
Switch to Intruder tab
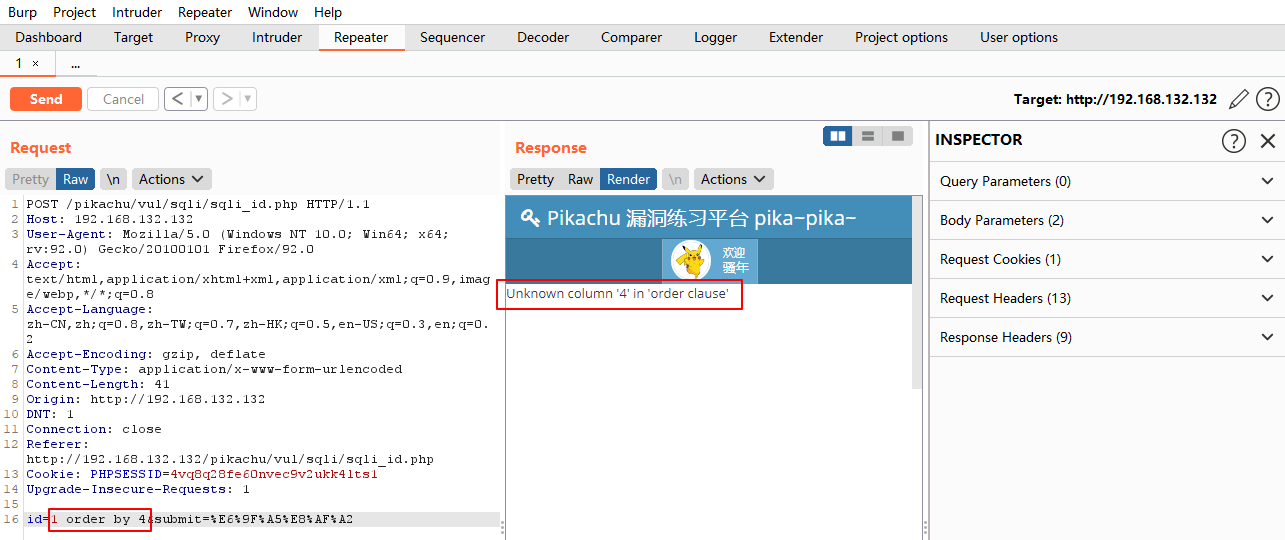277,37
